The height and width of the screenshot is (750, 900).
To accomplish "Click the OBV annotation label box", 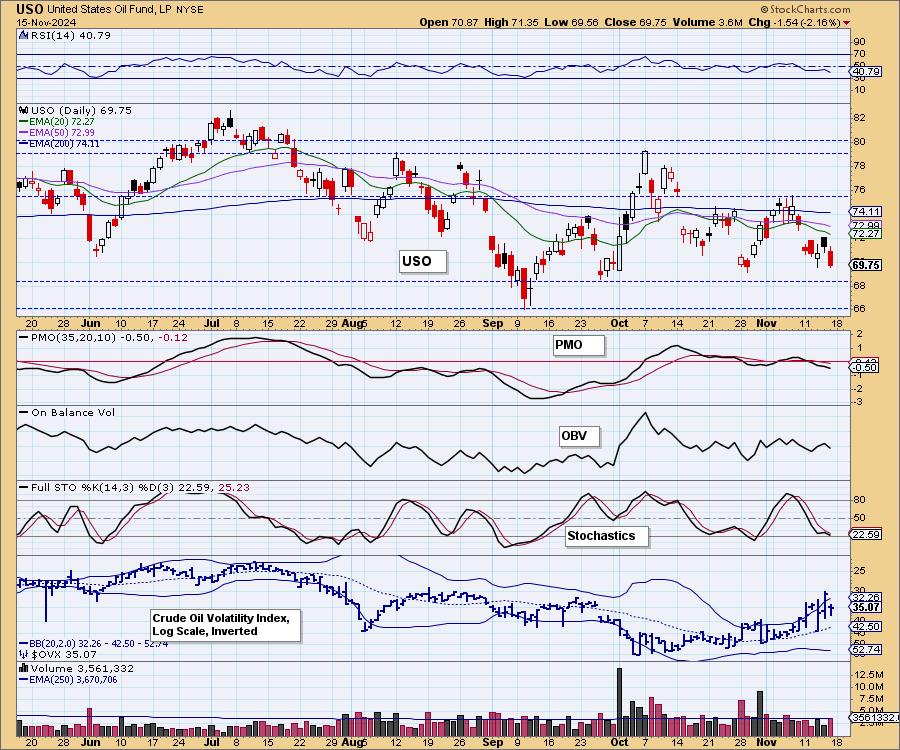I will pos(579,436).
